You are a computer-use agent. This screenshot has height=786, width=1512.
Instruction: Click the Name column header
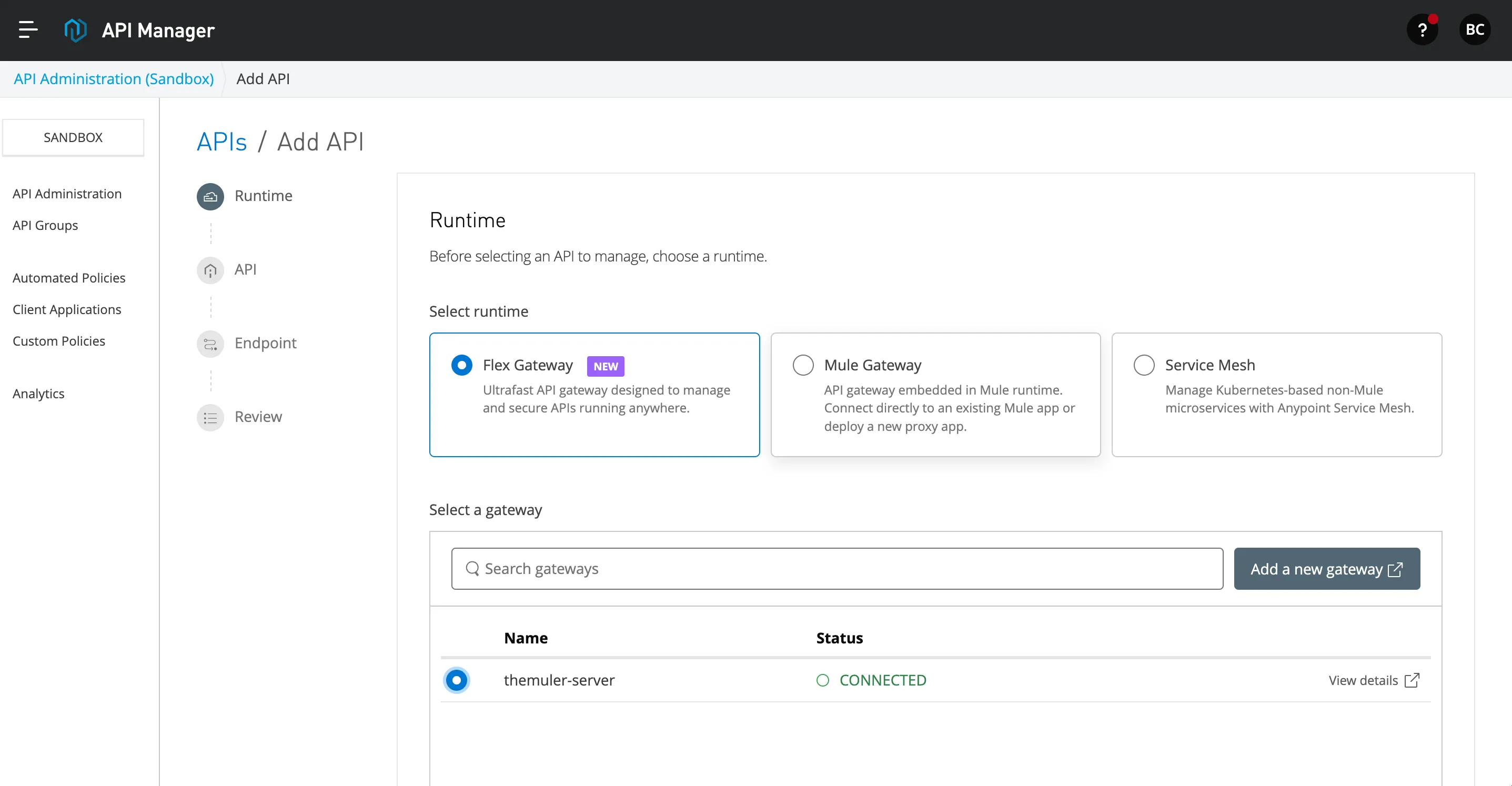point(526,638)
